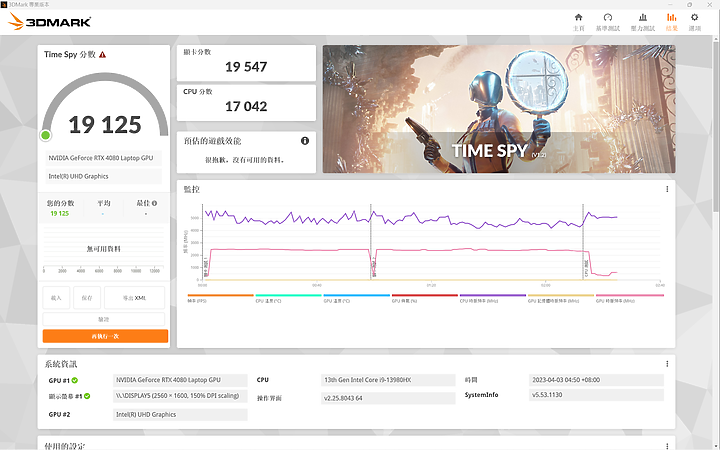720x450 pixels.
Task: Select NVIDIA GeForce RTX 4080 Laptop GPU under score
Action: click(104, 158)
